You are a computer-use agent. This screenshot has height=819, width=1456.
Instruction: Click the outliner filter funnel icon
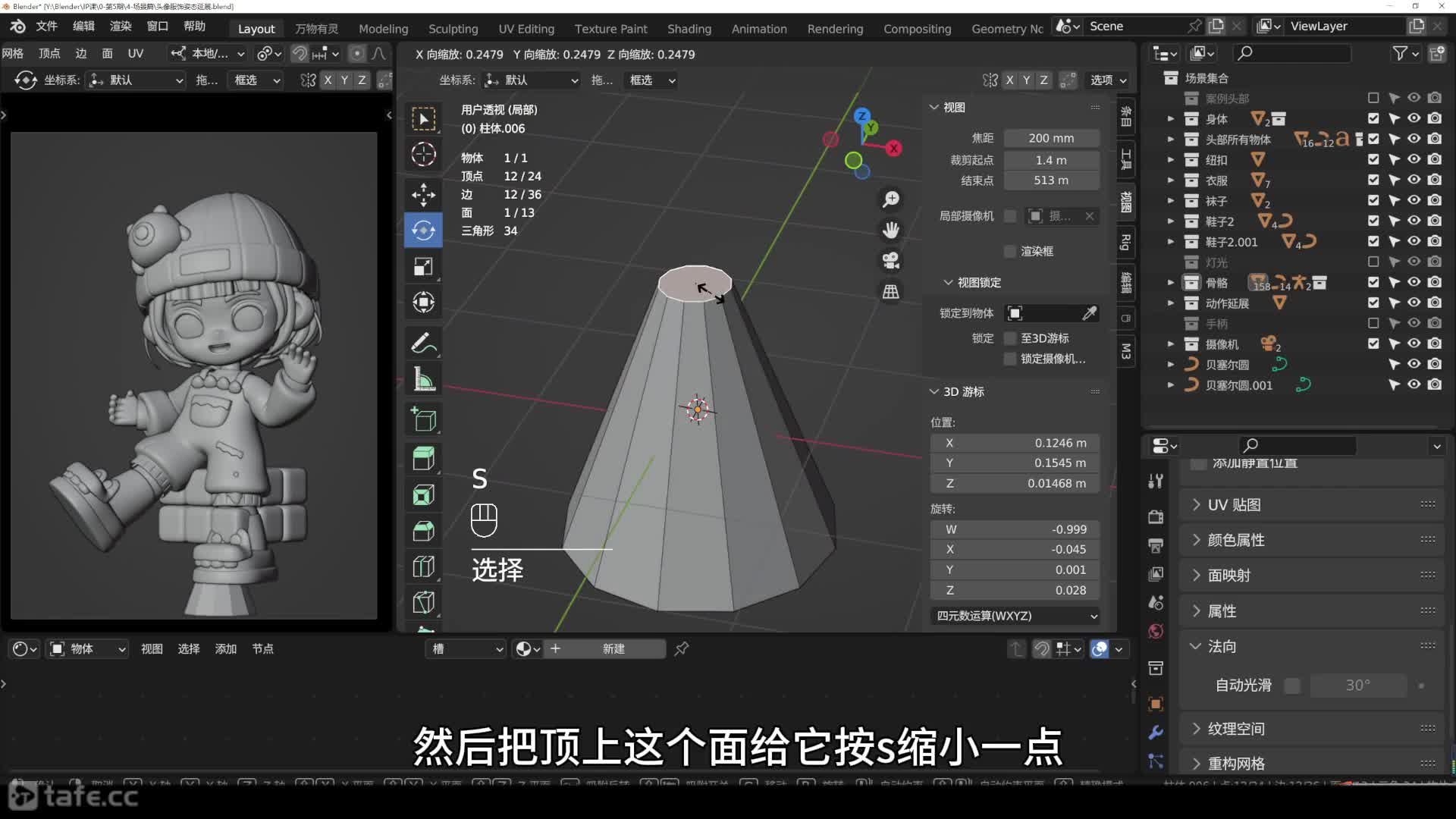tap(1400, 53)
